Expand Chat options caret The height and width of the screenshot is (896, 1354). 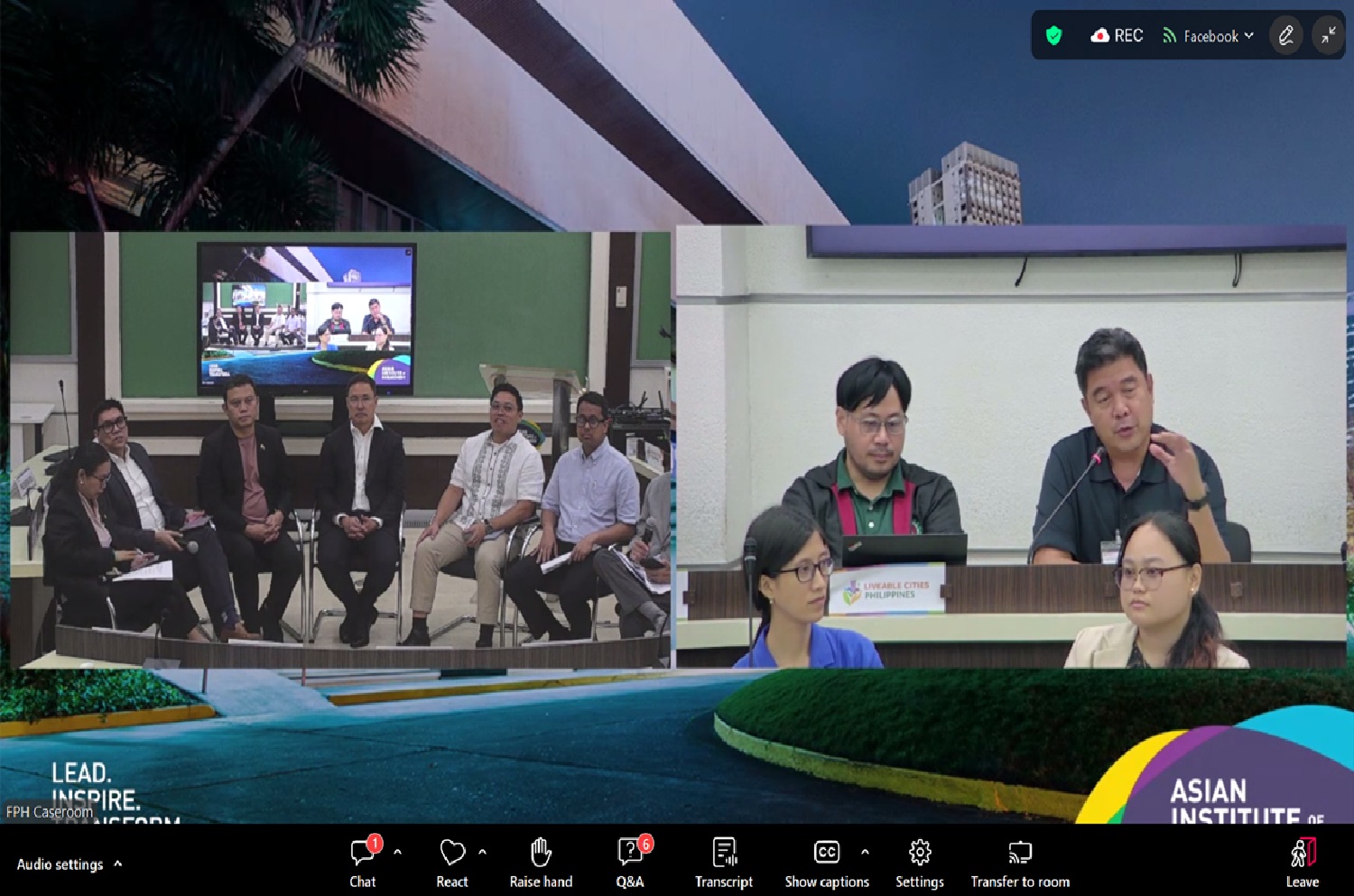[397, 852]
